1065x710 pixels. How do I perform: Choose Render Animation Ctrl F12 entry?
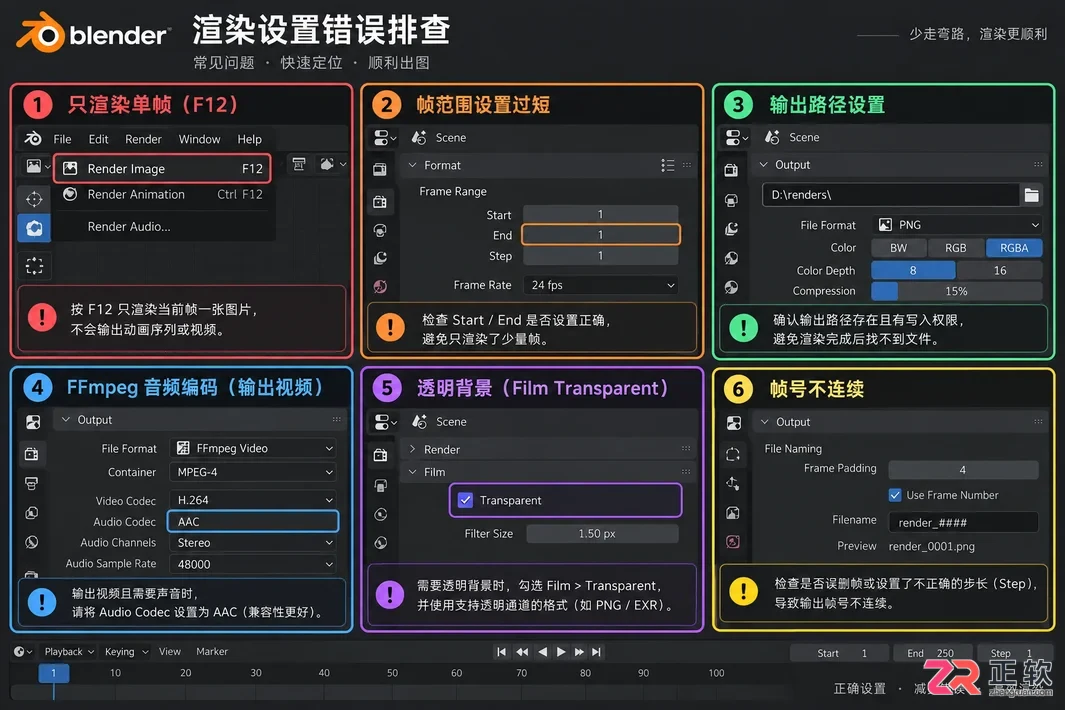(162, 194)
